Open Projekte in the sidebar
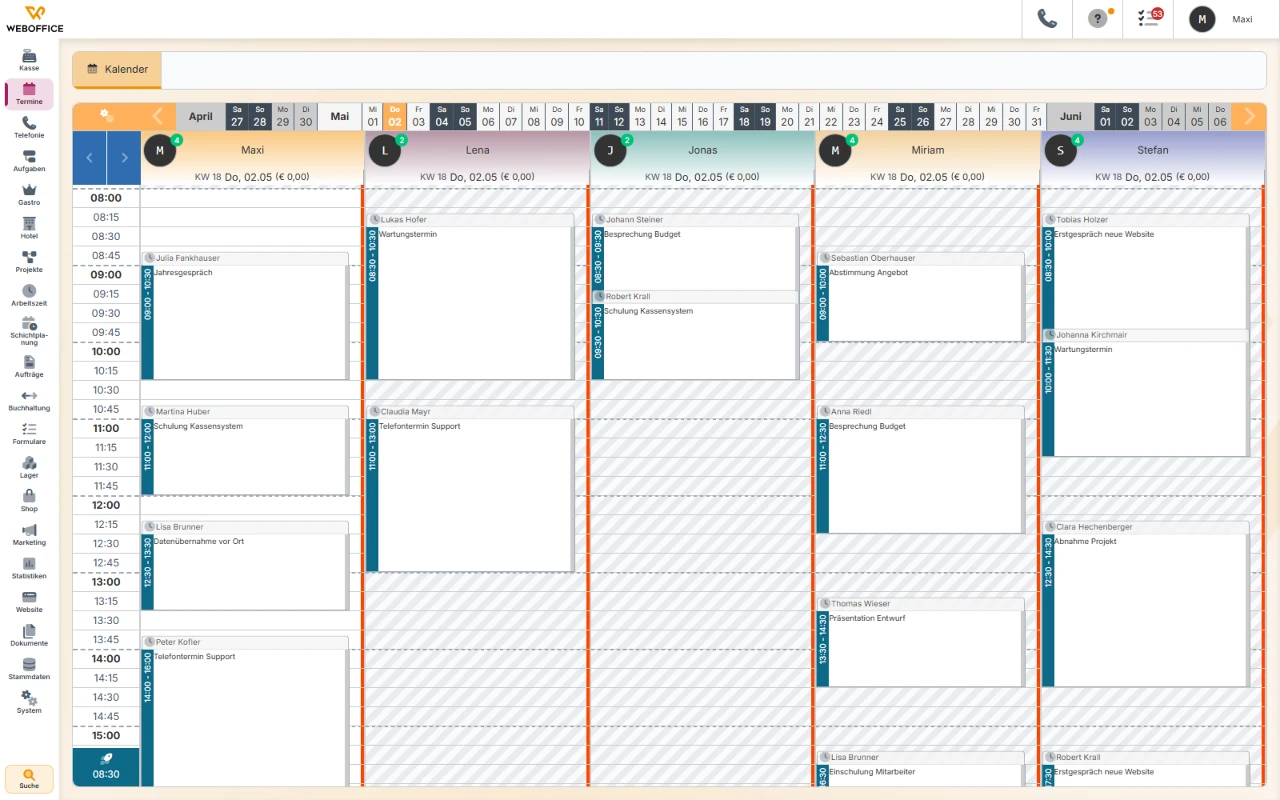This screenshot has height=800, width=1280. [29, 262]
